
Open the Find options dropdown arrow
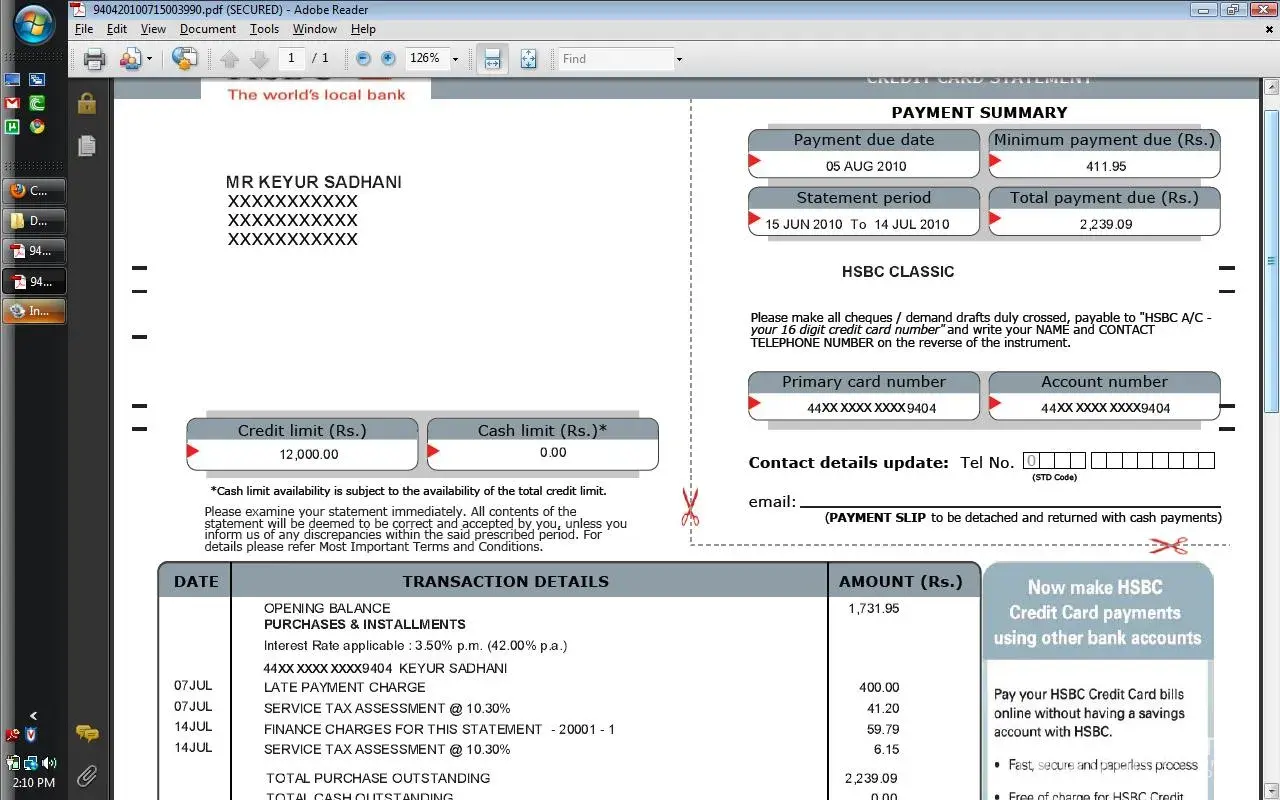(679, 59)
